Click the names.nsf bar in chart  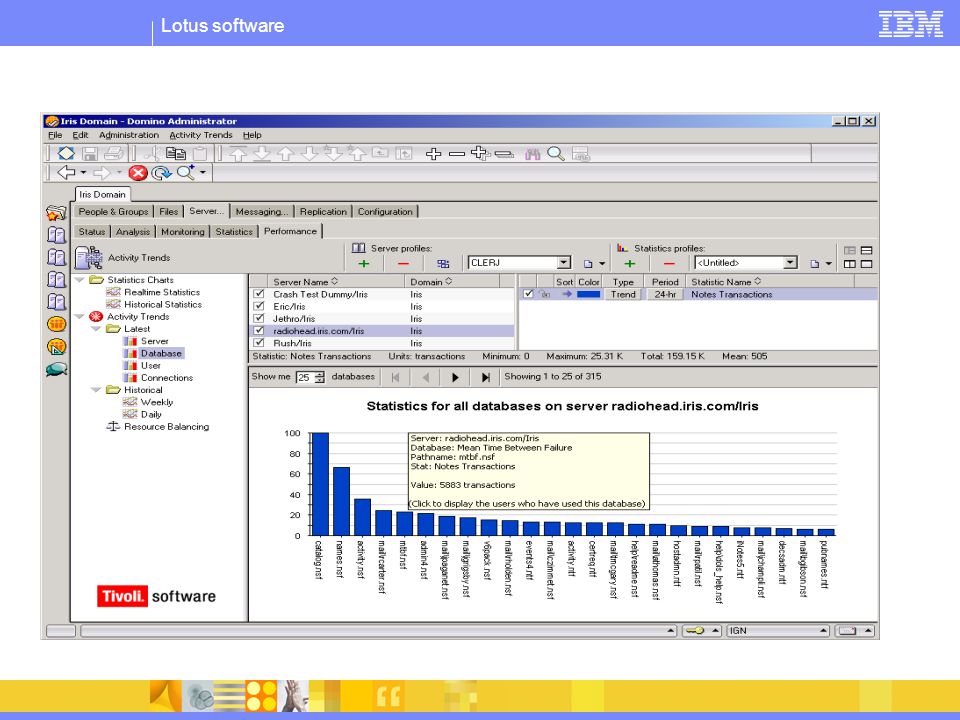pyautogui.click(x=341, y=501)
